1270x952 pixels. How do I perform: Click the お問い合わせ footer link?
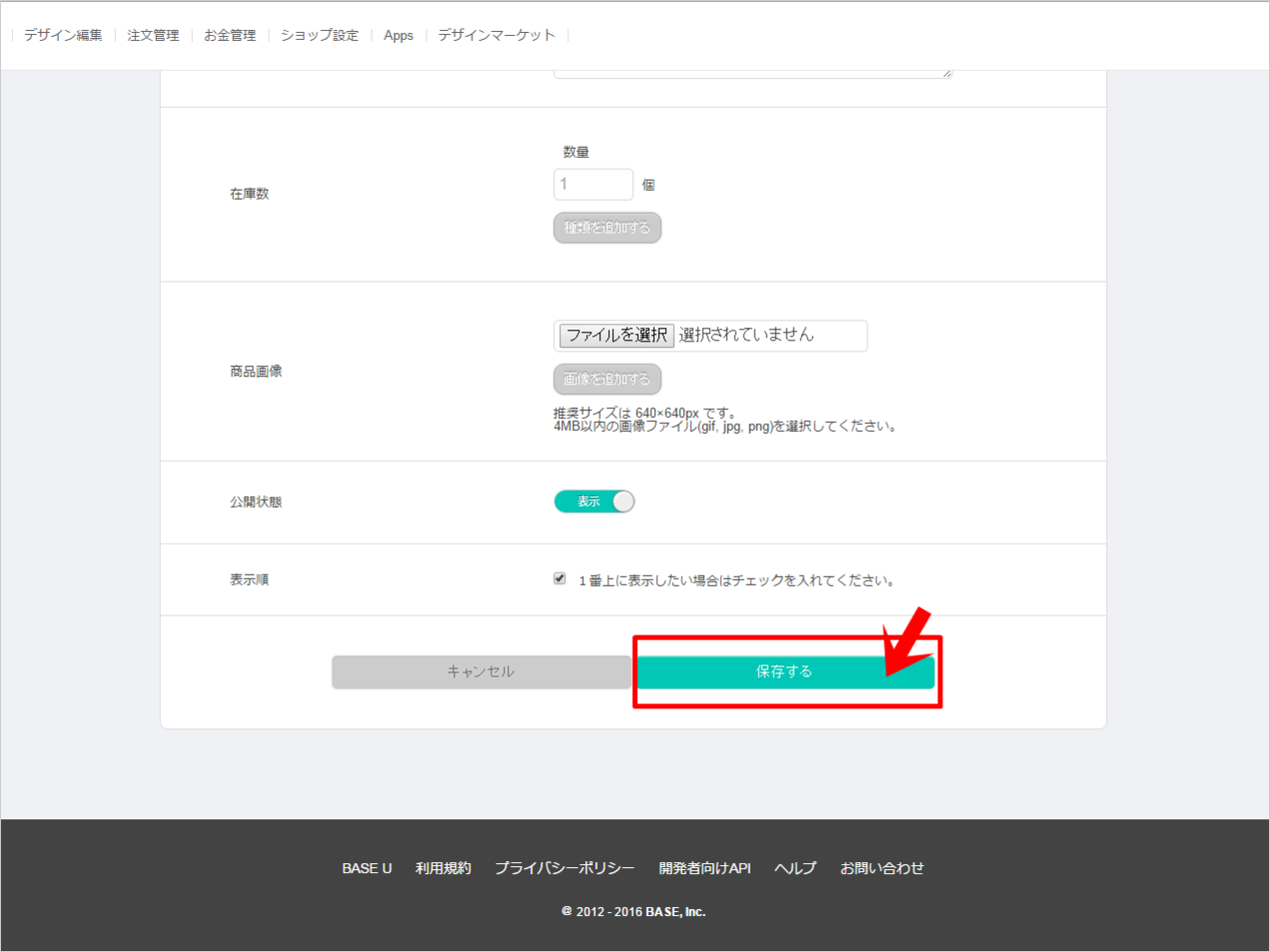point(881,868)
